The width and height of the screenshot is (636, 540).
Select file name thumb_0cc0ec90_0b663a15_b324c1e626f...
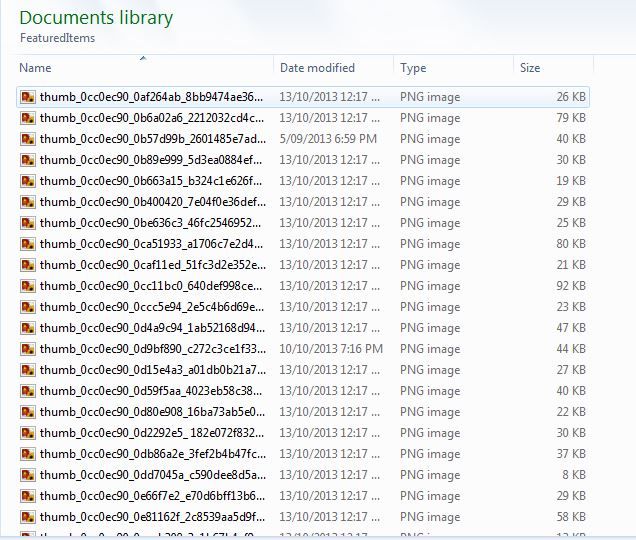point(151,181)
